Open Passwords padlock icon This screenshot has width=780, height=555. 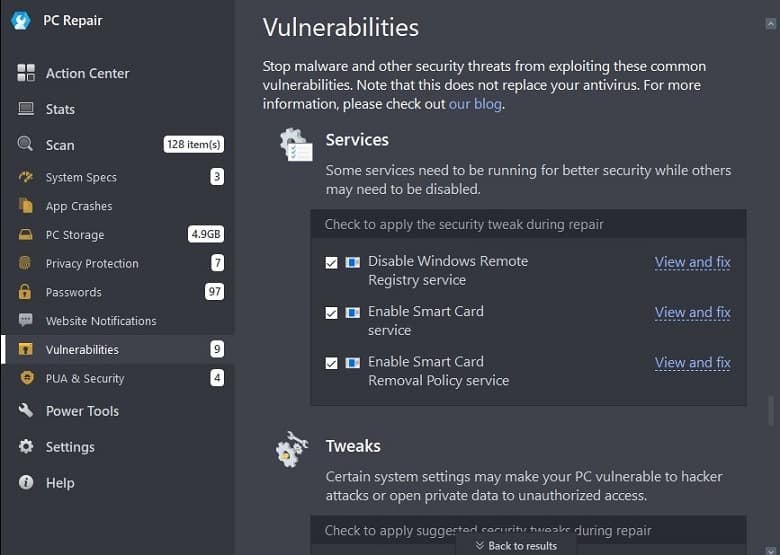(x=25, y=291)
